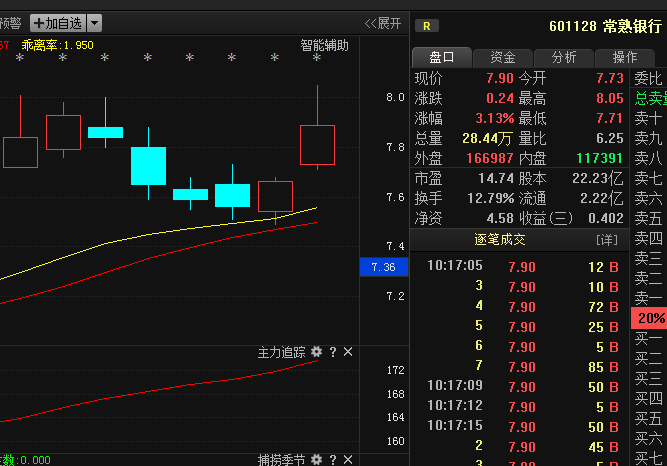Click the 现价 value 7.90

tap(500, 78)
